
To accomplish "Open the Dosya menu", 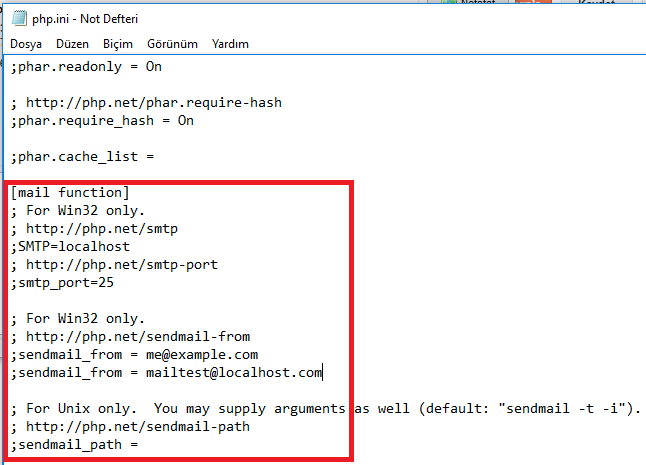I will tap(26, 44).
